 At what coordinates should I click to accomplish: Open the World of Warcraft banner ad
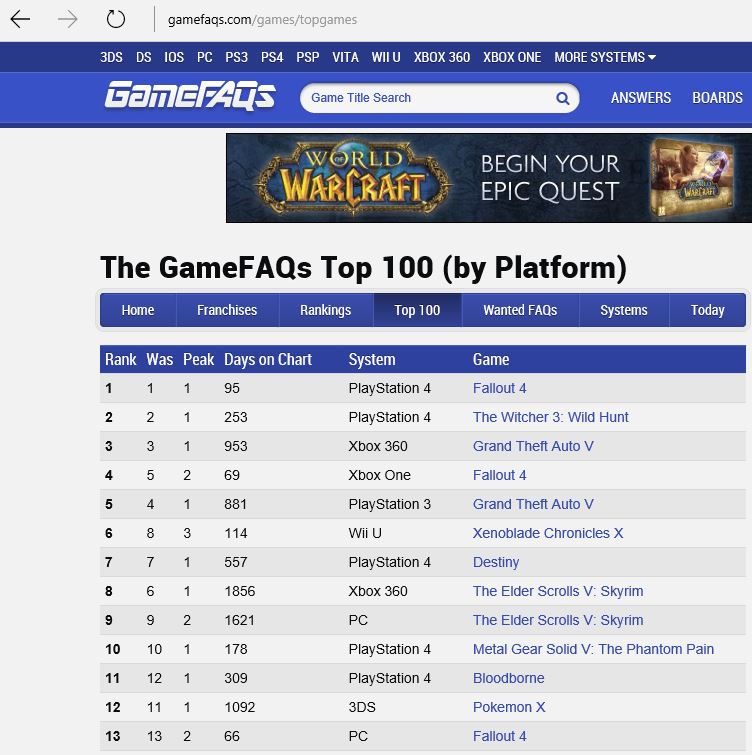pyautogui.click(x=489, y=178)
